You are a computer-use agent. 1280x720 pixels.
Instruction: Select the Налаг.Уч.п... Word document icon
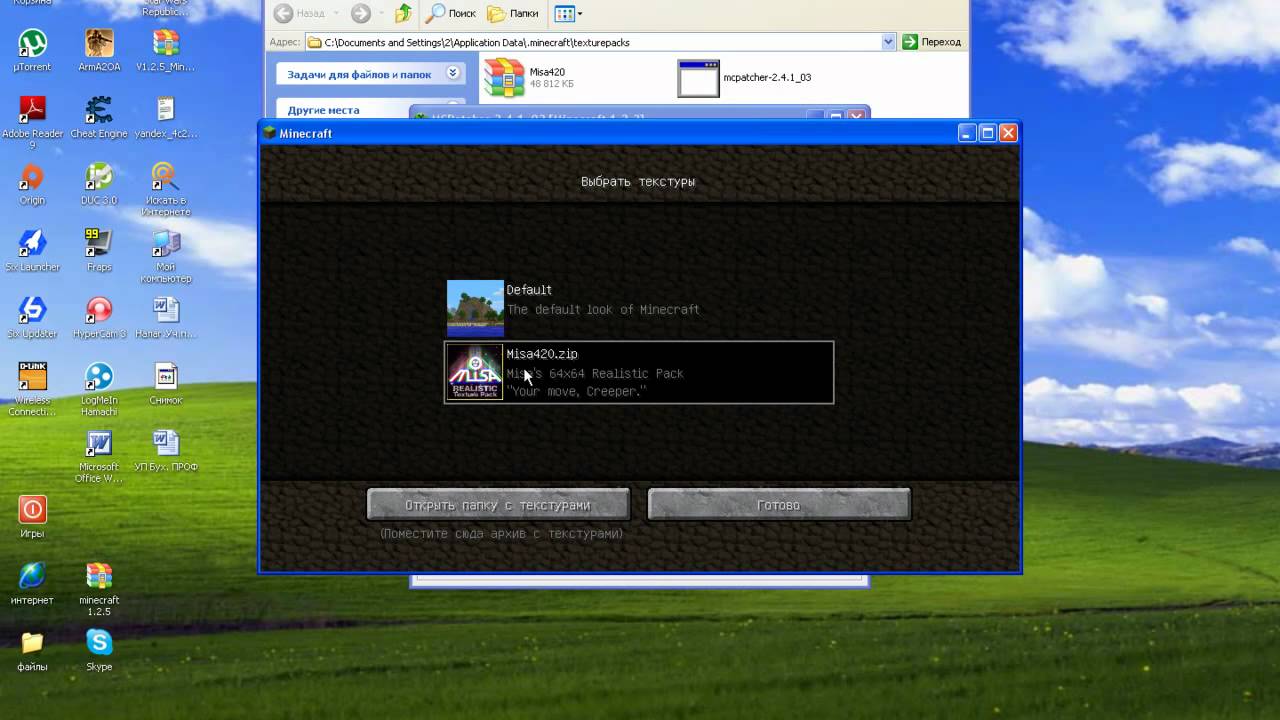[x=166, y=318]
